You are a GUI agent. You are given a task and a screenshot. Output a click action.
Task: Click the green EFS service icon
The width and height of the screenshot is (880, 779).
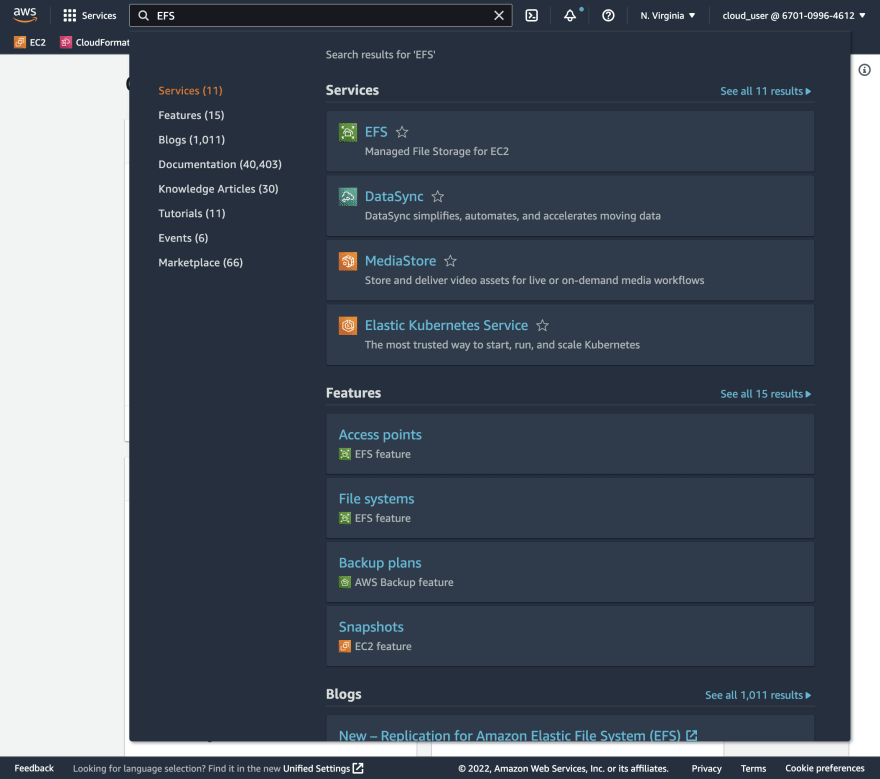348,132
